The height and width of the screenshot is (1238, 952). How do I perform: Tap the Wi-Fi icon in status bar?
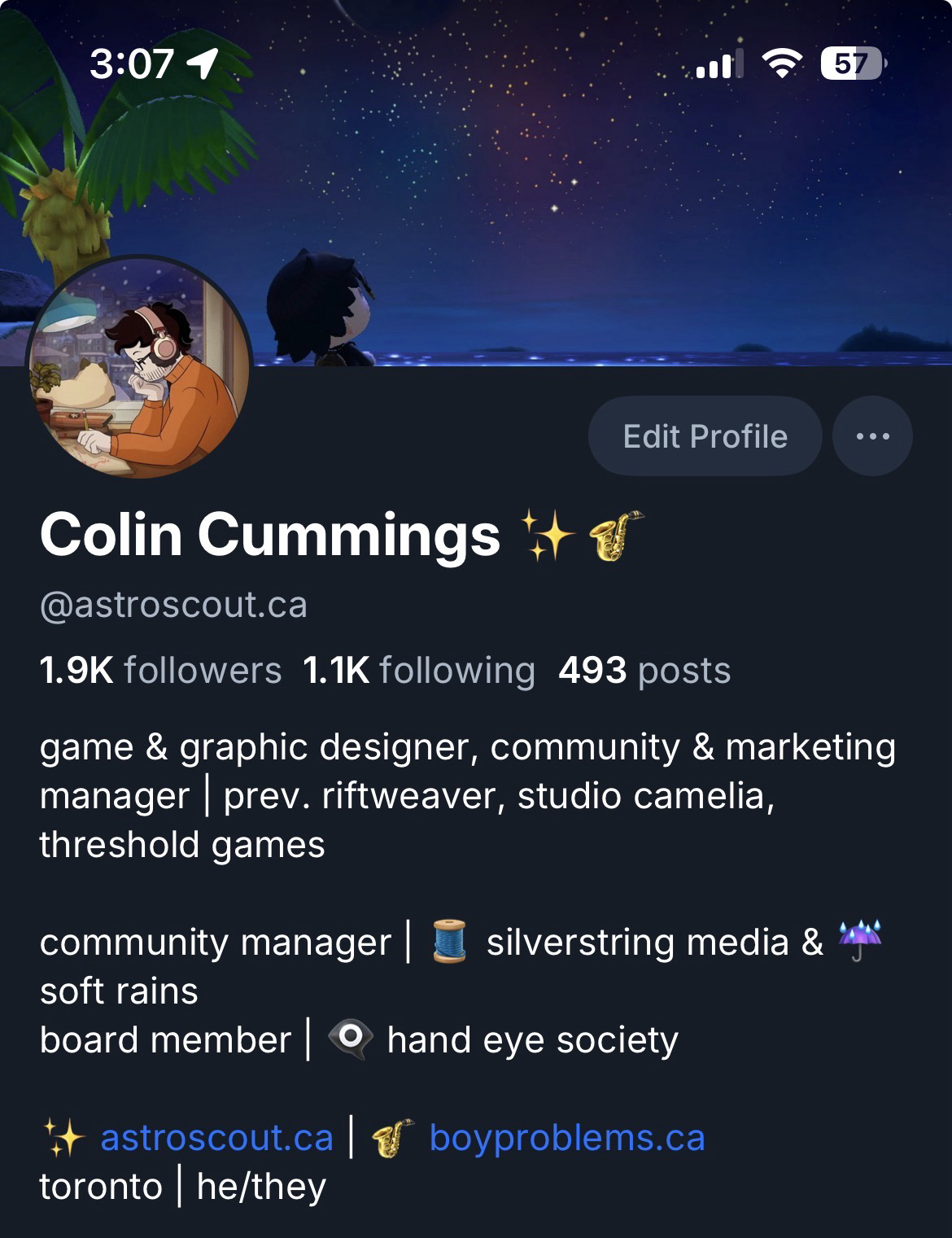coord(781,63)
